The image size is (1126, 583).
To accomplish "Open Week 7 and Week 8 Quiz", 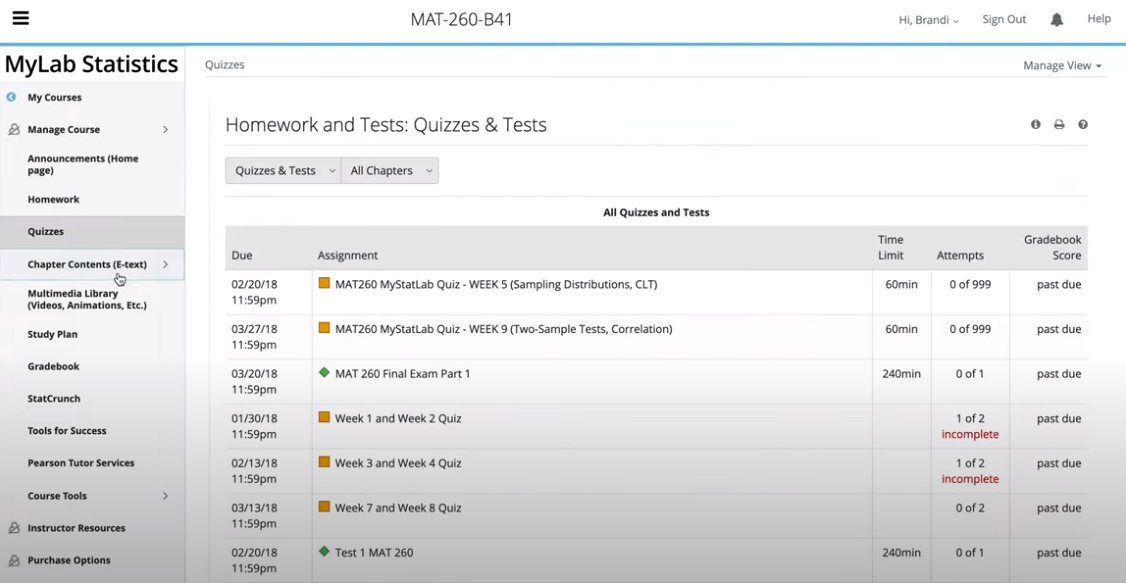I will 398,508.
